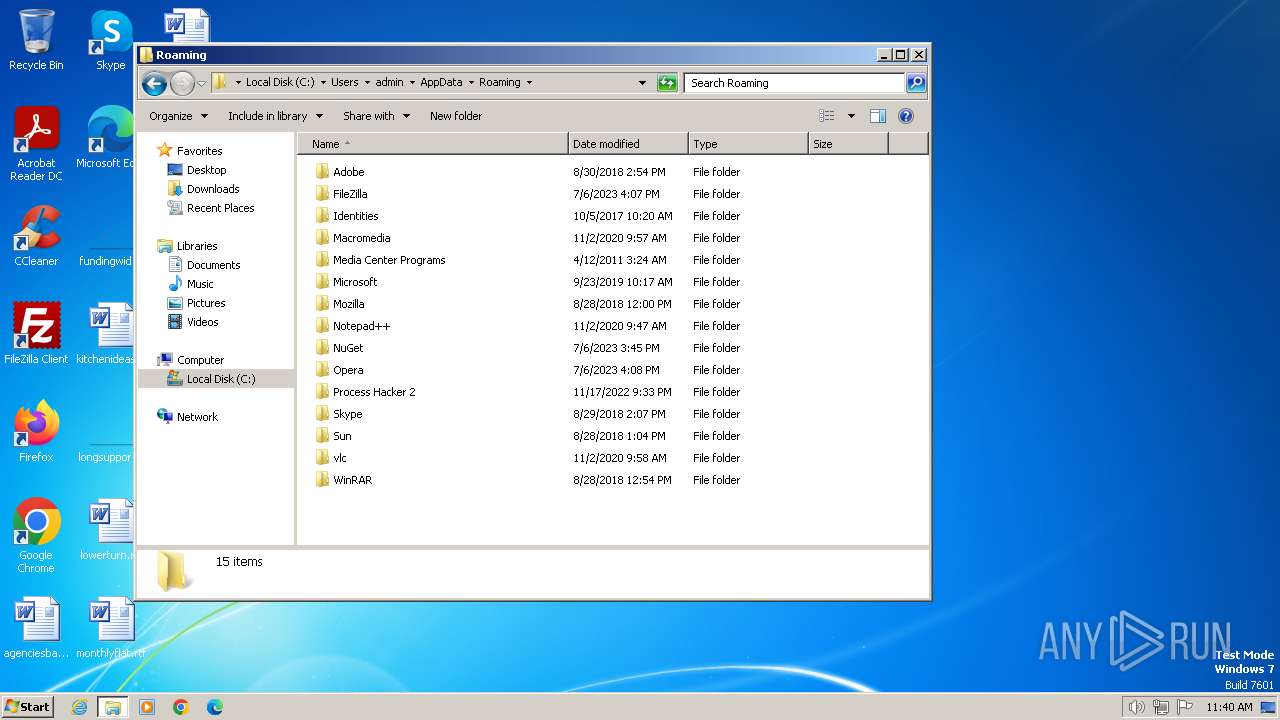Click the taskbar clock showing 11:40 AM

point(1229,707)
